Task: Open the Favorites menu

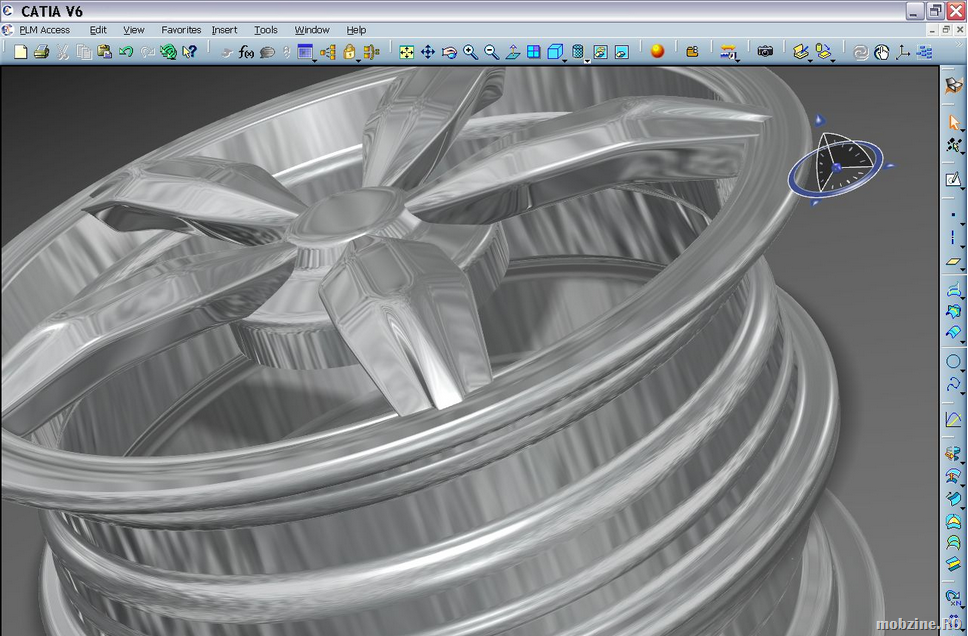Action: click(x=181, y=30)
